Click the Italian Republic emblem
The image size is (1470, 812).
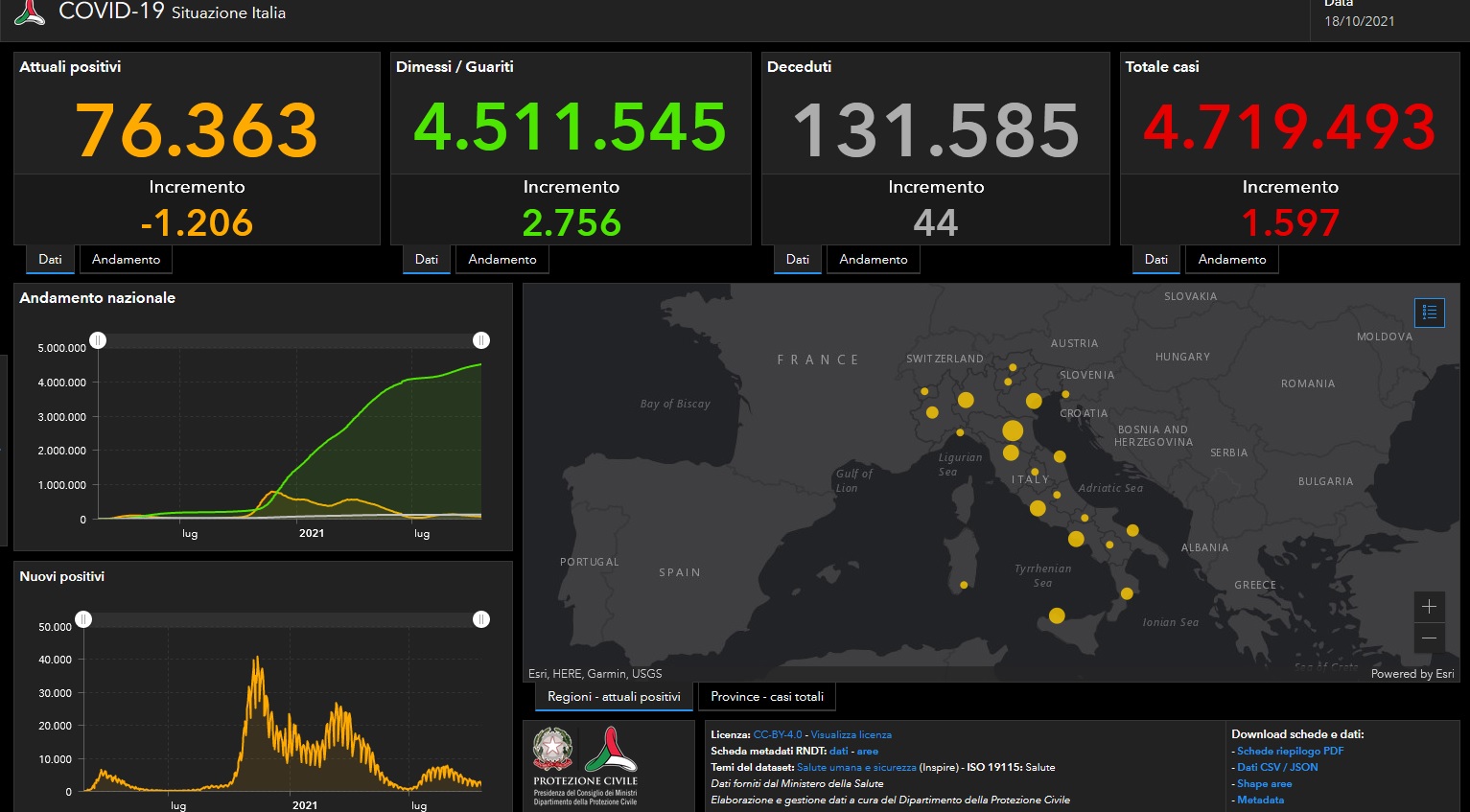click(553, 750)
